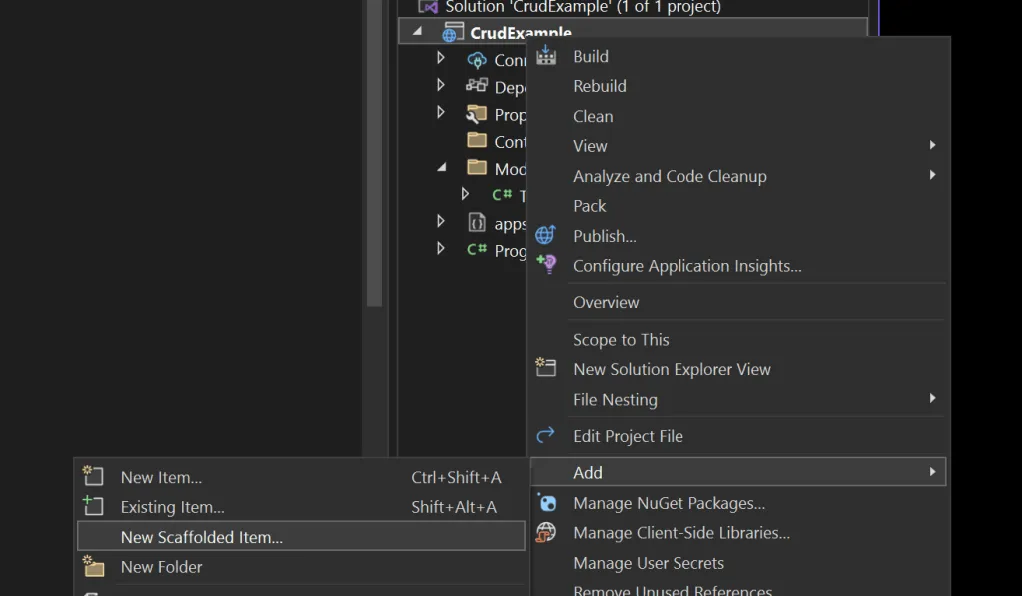Click the Build icon in context menu

click(x=546, y=56)
